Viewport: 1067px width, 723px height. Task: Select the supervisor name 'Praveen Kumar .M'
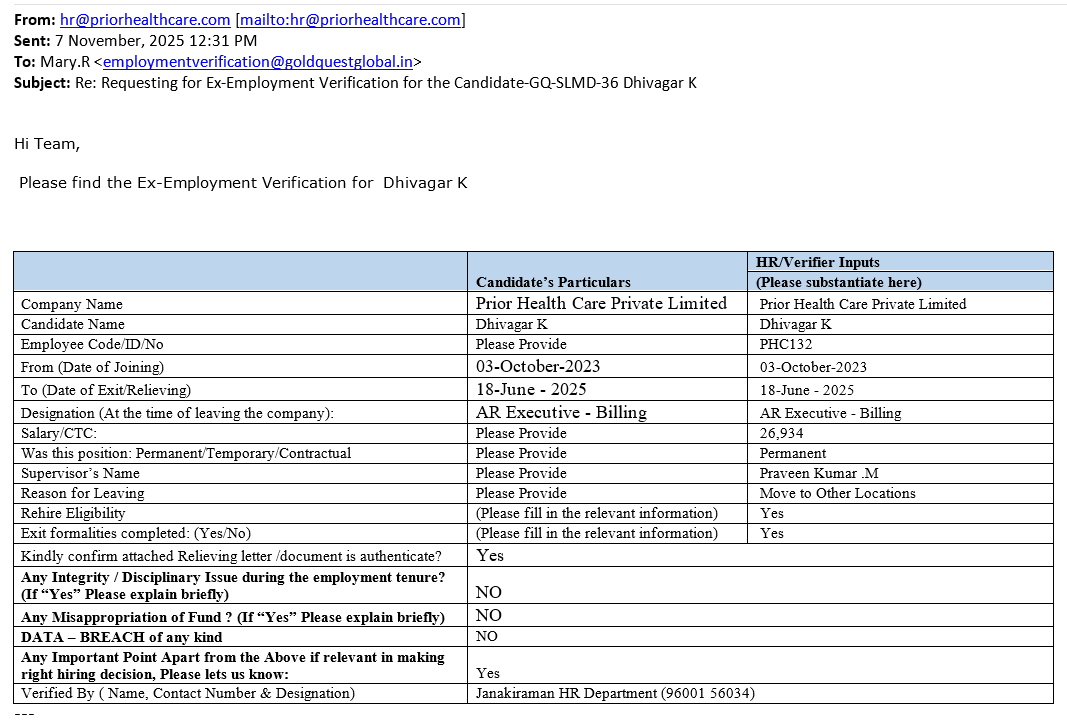click(x=819, y=473)
